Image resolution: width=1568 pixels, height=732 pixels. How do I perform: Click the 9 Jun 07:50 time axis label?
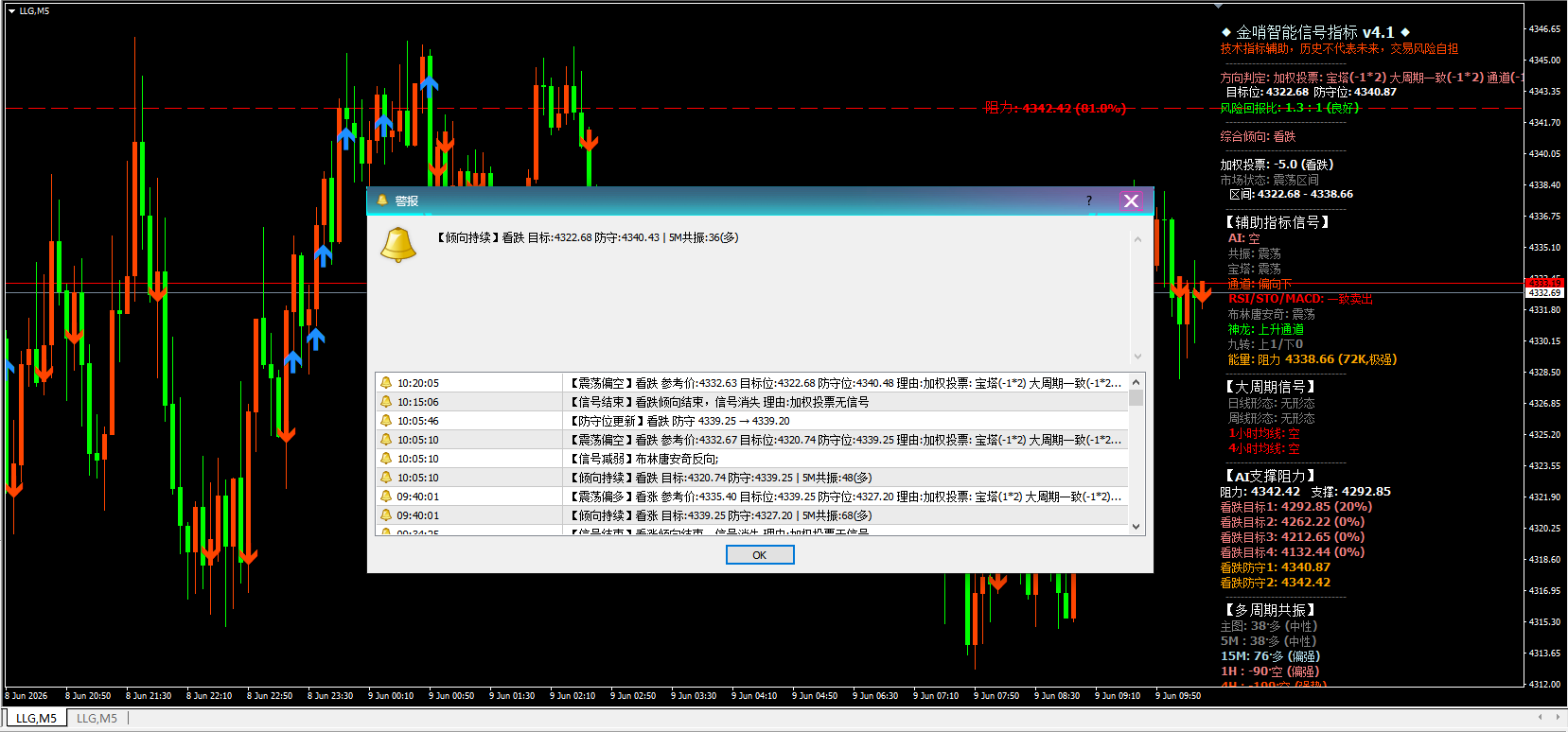996,696
